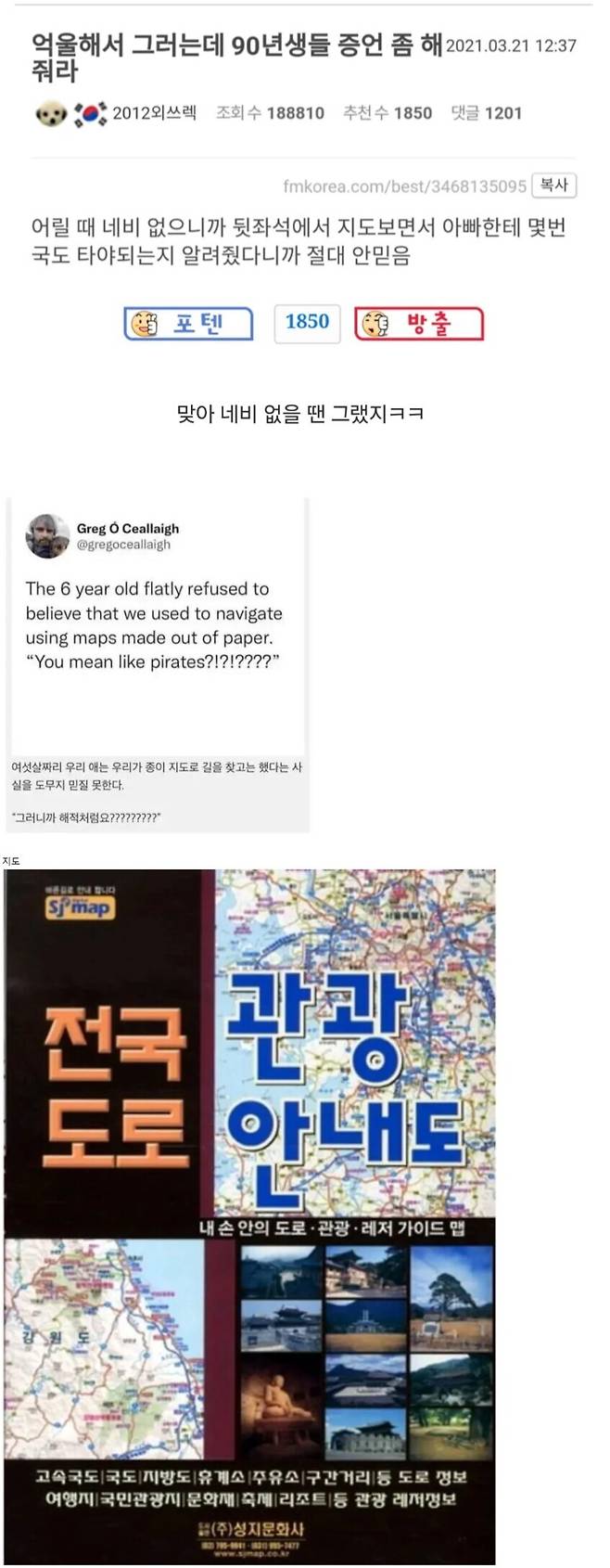Open the profile of user 2012외쓰렉

click(x=154, y=113)
